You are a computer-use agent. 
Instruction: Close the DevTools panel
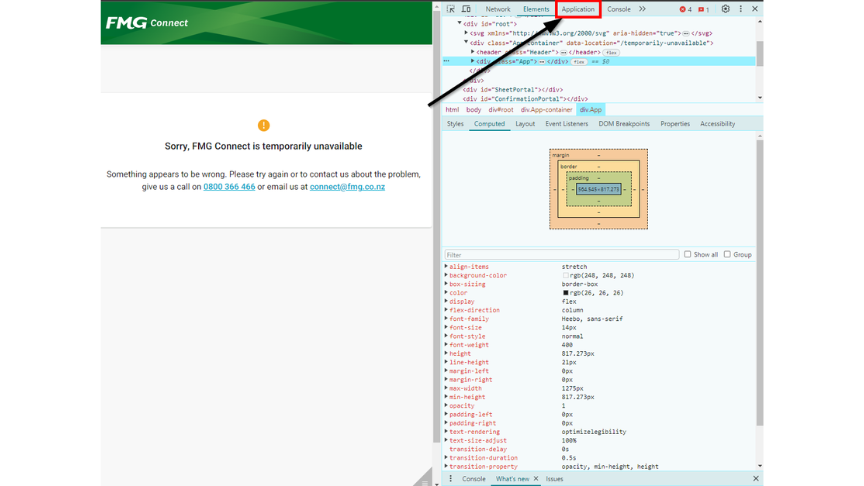click(755, 9)
